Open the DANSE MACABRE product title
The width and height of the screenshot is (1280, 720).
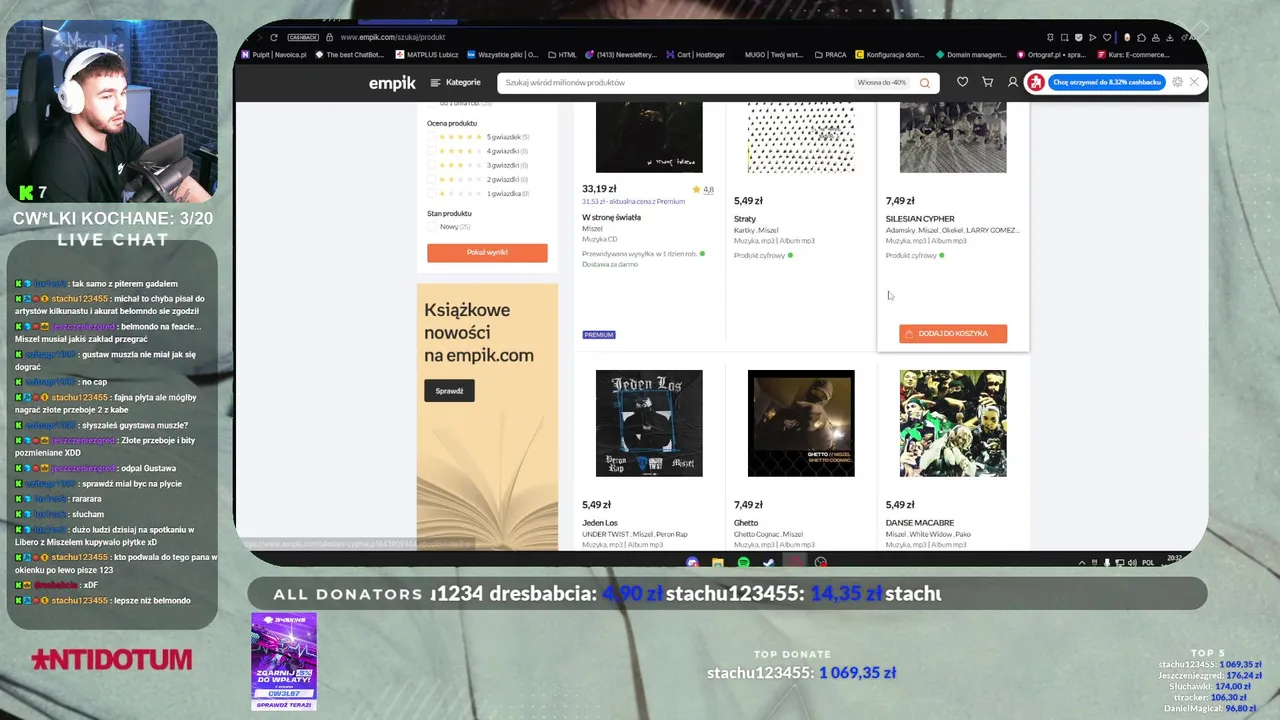coord(920,523)
